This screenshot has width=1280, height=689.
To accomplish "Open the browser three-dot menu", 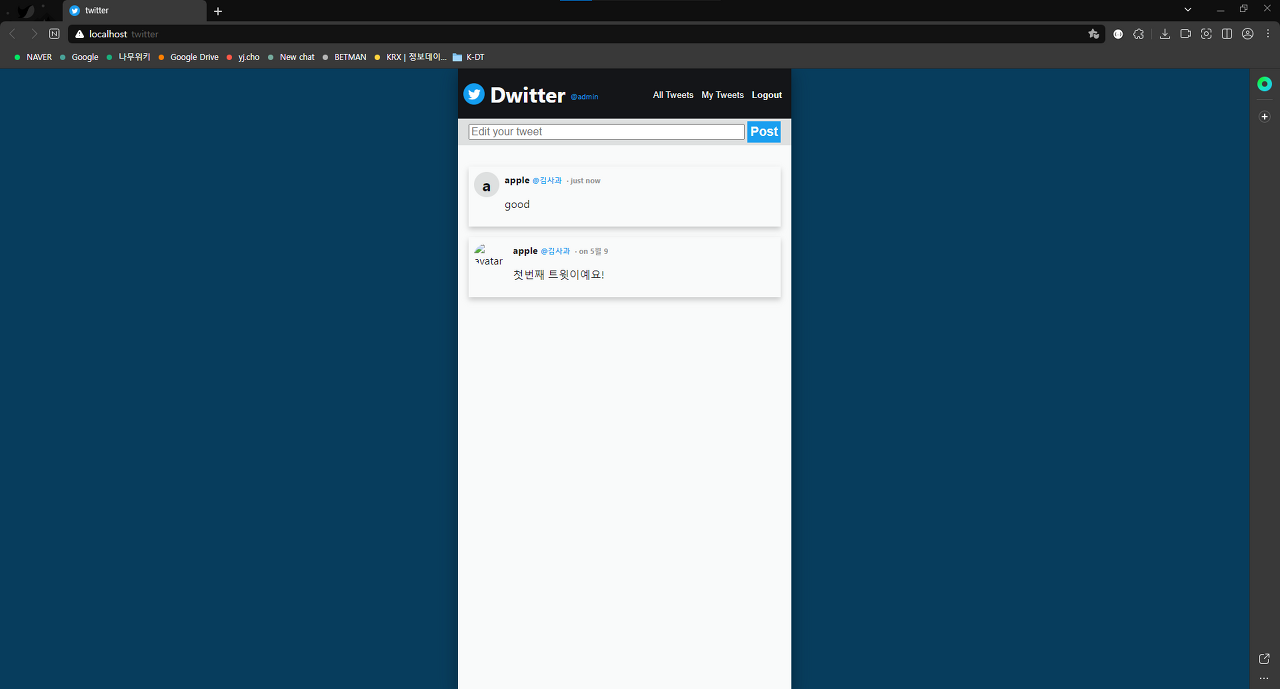I will coord(1268,34).
